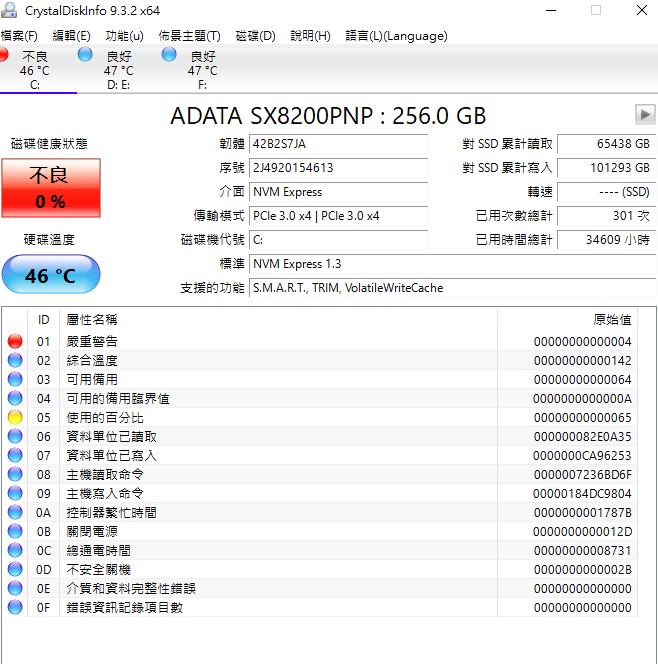The image size is (658, 664).
Task: Open the 檔案(F) menu
Action: (x=20, y=36)
